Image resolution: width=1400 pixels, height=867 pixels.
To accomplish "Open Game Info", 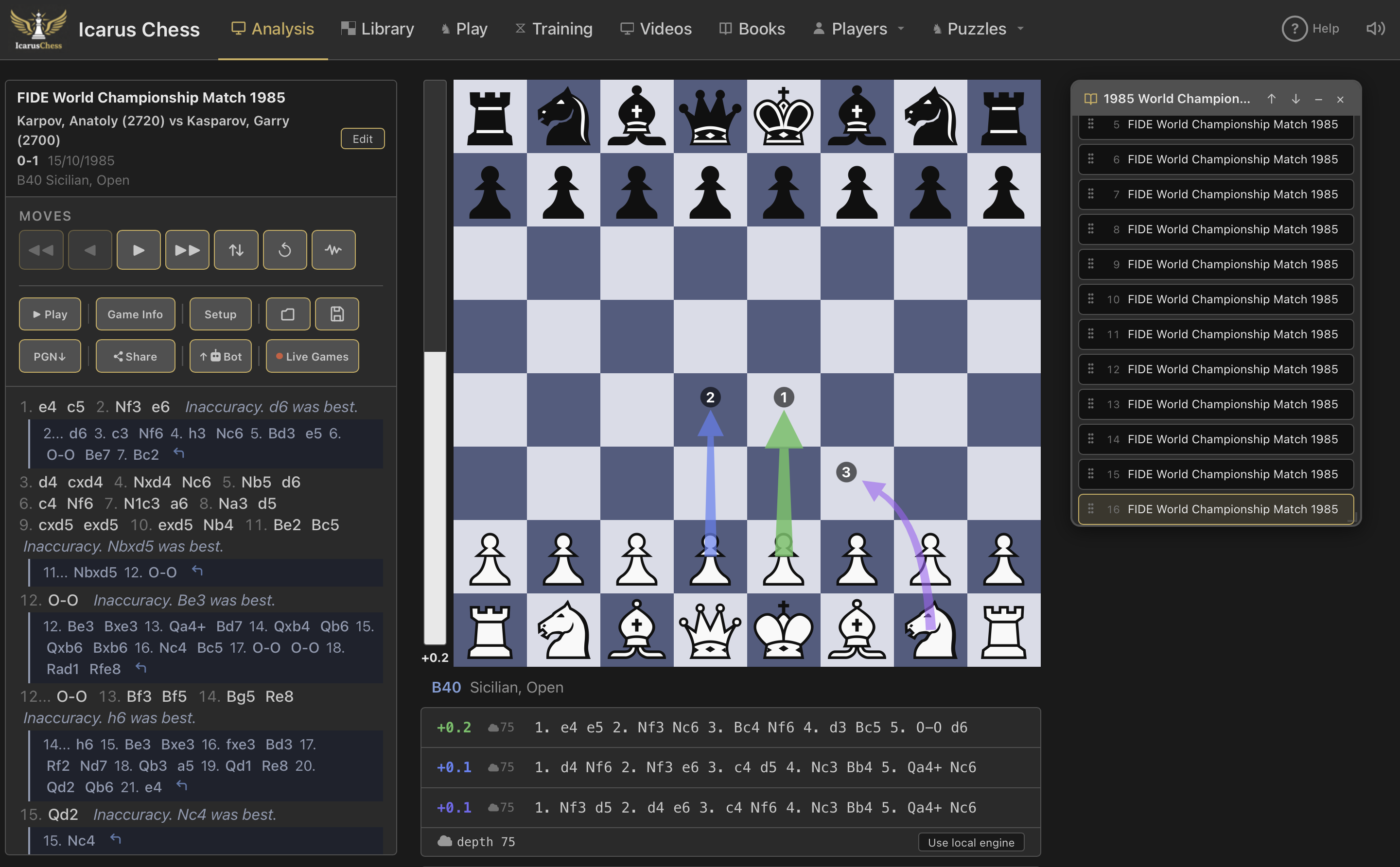I will 135,314.
